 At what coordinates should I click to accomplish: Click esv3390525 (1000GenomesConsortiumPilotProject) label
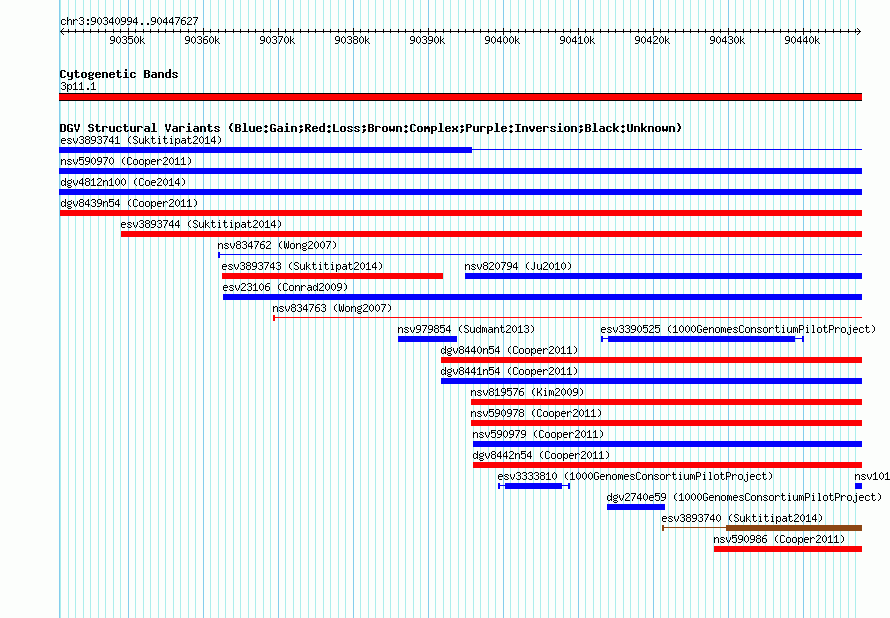click(x=738, y=329)
